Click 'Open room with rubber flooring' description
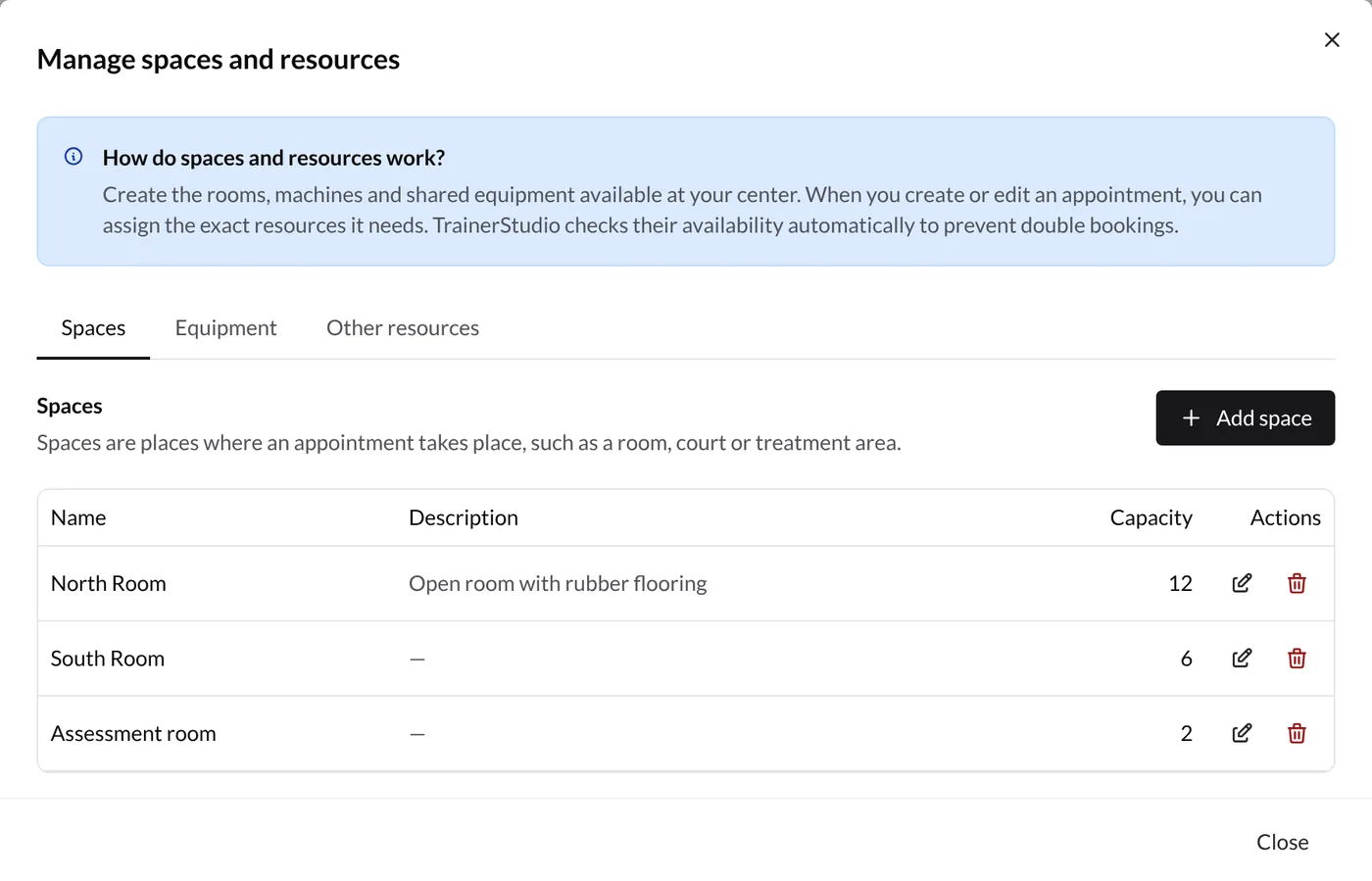 point(558,584)
